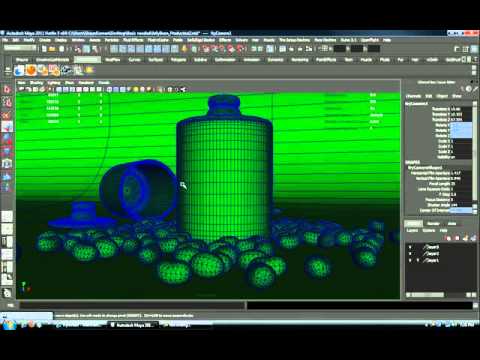Toggle visibility of layer3
Viewport: 480px width, 360px height.
coord(410,247)
